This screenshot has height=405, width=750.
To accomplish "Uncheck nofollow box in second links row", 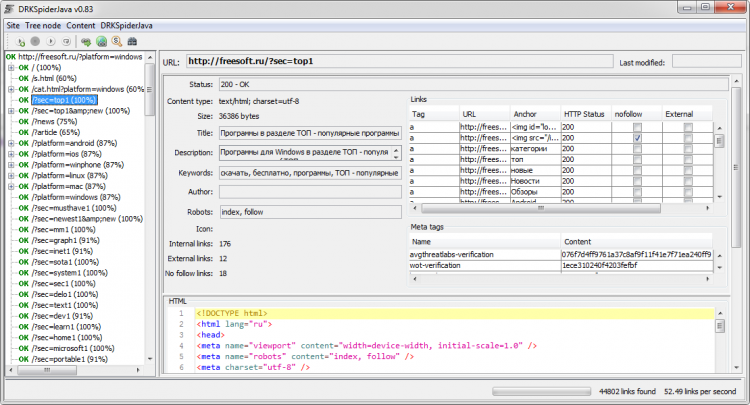I will coord(637,139).
